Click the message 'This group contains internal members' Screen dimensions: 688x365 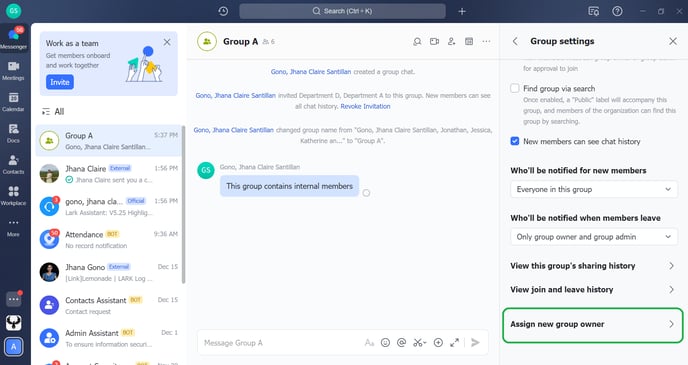[x=290, y=186]
